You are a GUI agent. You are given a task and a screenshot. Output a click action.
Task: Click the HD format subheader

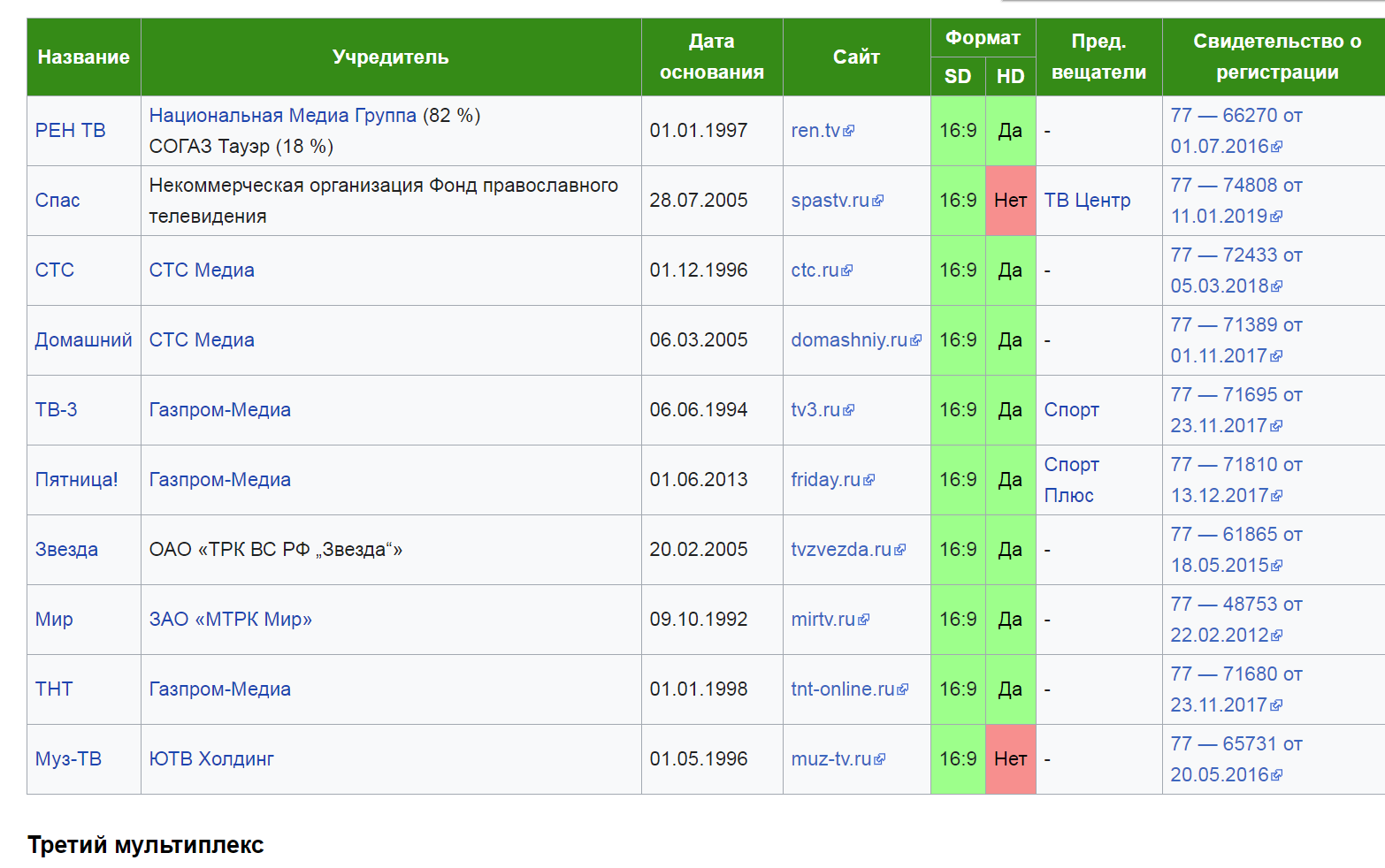pos(1011,77)
